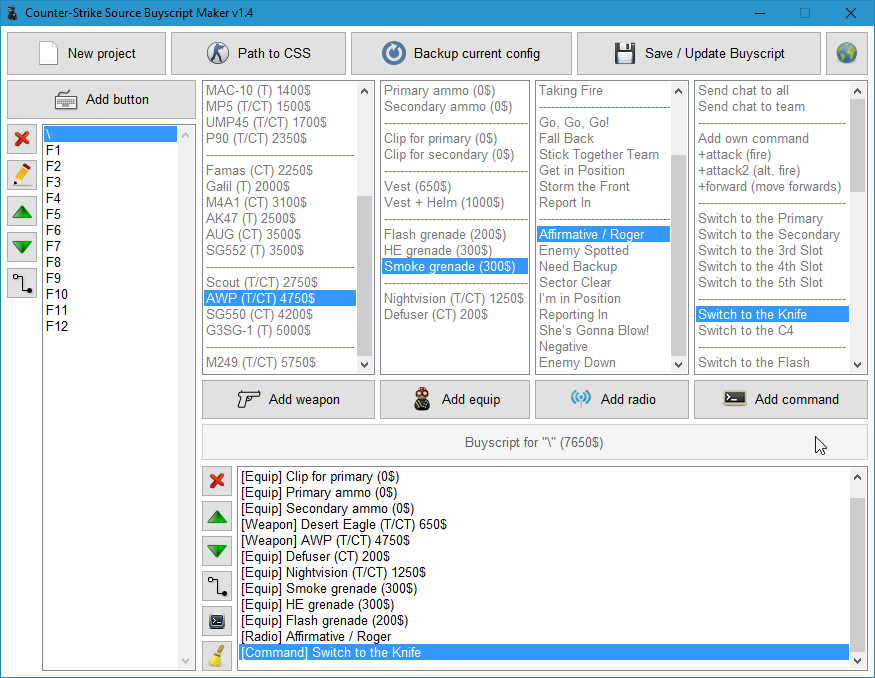Start a New project
This screenshot has height=678, width=875.
(x=86, y=54)
